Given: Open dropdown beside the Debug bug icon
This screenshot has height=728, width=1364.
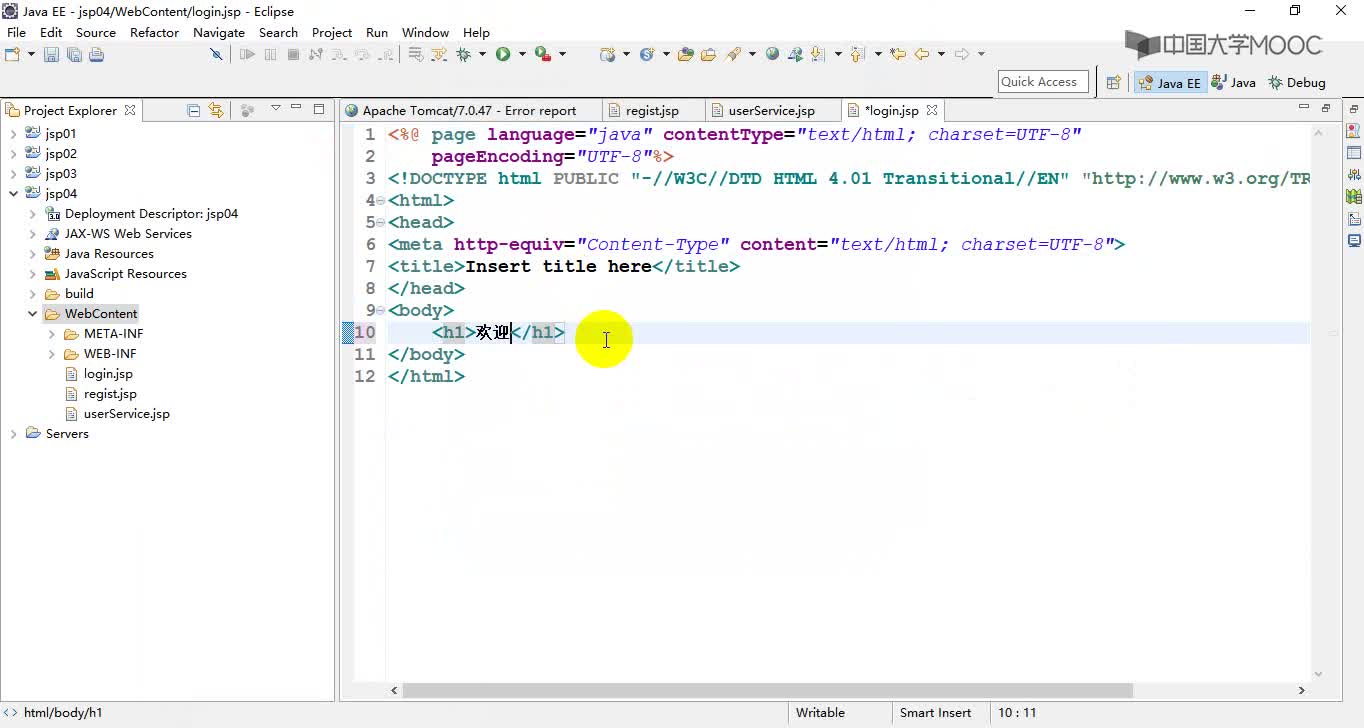Looking at the screenshot, I should click(x=482, y=54).
